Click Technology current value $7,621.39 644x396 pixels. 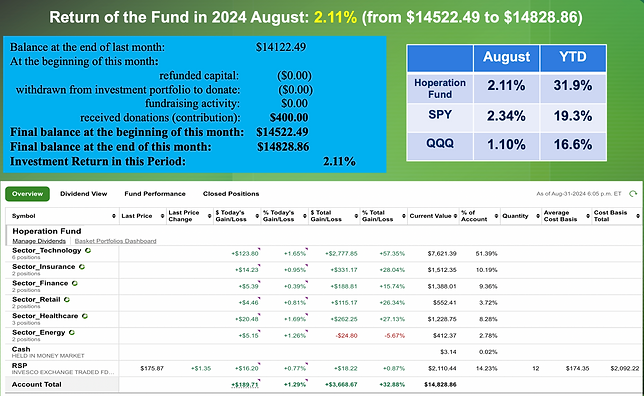point(442,253)
